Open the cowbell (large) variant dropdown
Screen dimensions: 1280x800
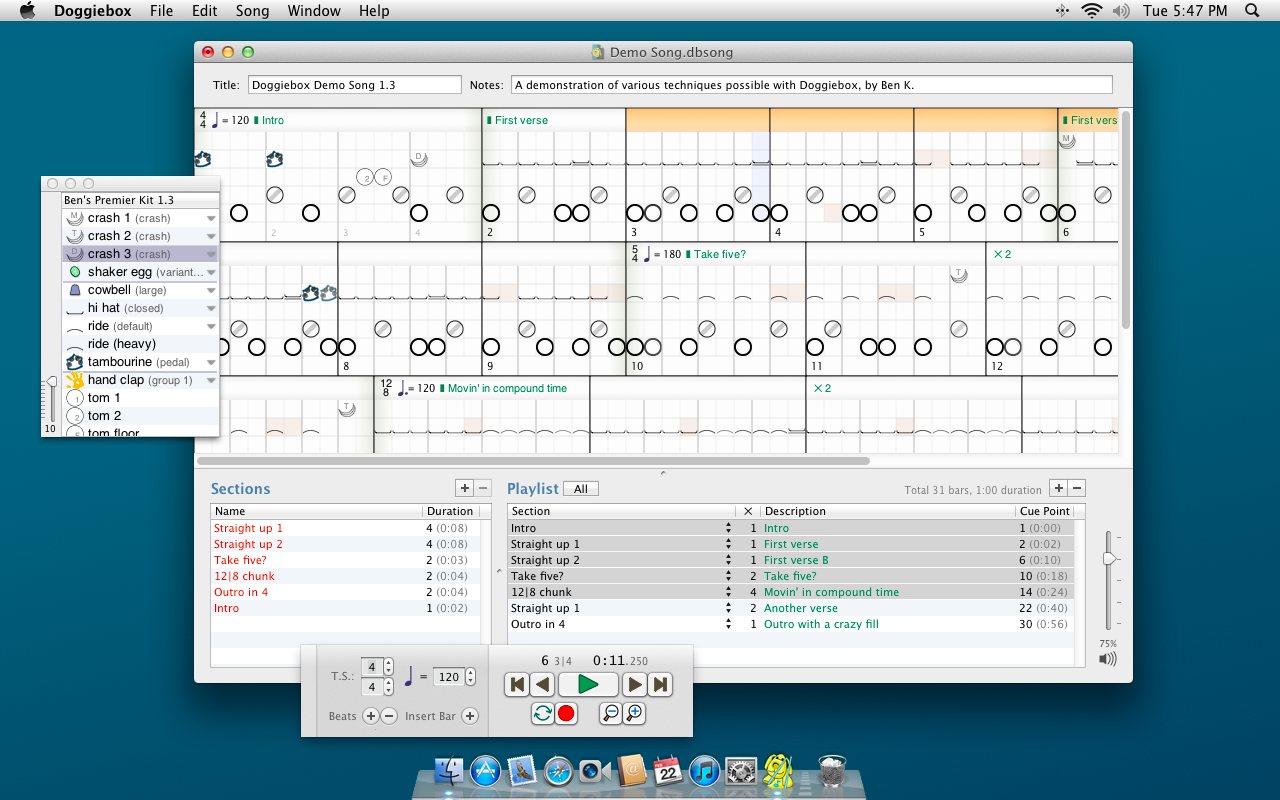click(x=211, y=290)
